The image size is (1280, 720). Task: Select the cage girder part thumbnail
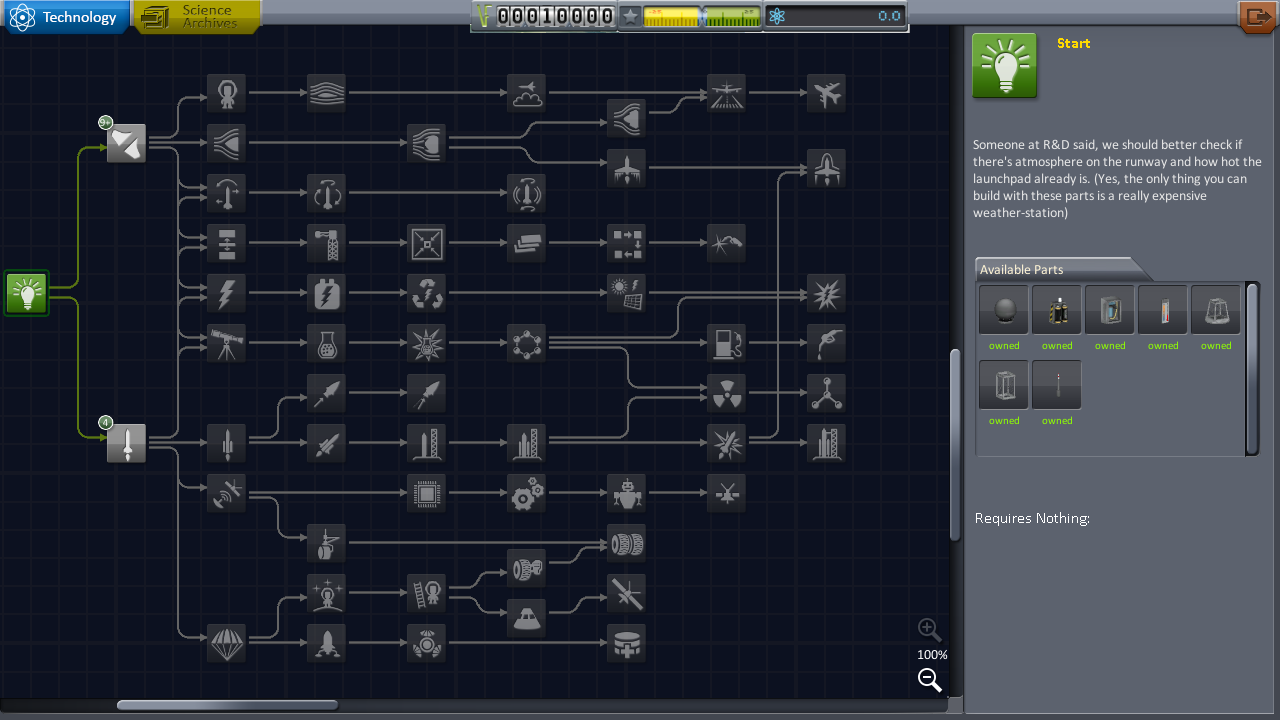pos(1004,385)
